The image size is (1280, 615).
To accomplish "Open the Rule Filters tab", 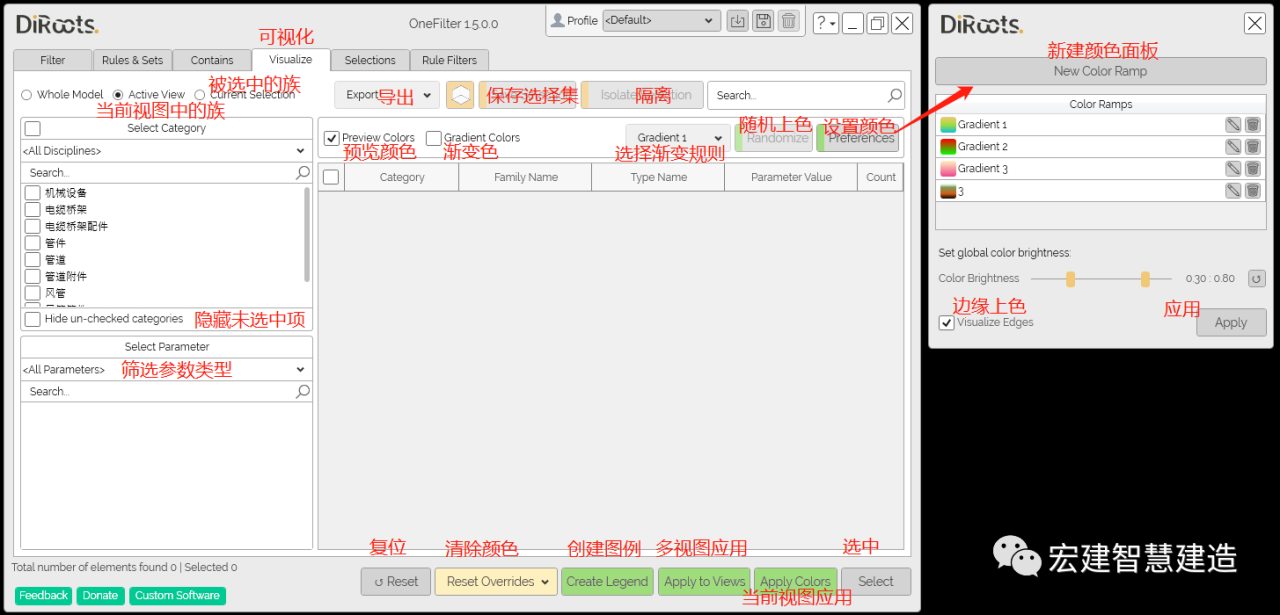I will pyautogui.click(x=449, y=60).
